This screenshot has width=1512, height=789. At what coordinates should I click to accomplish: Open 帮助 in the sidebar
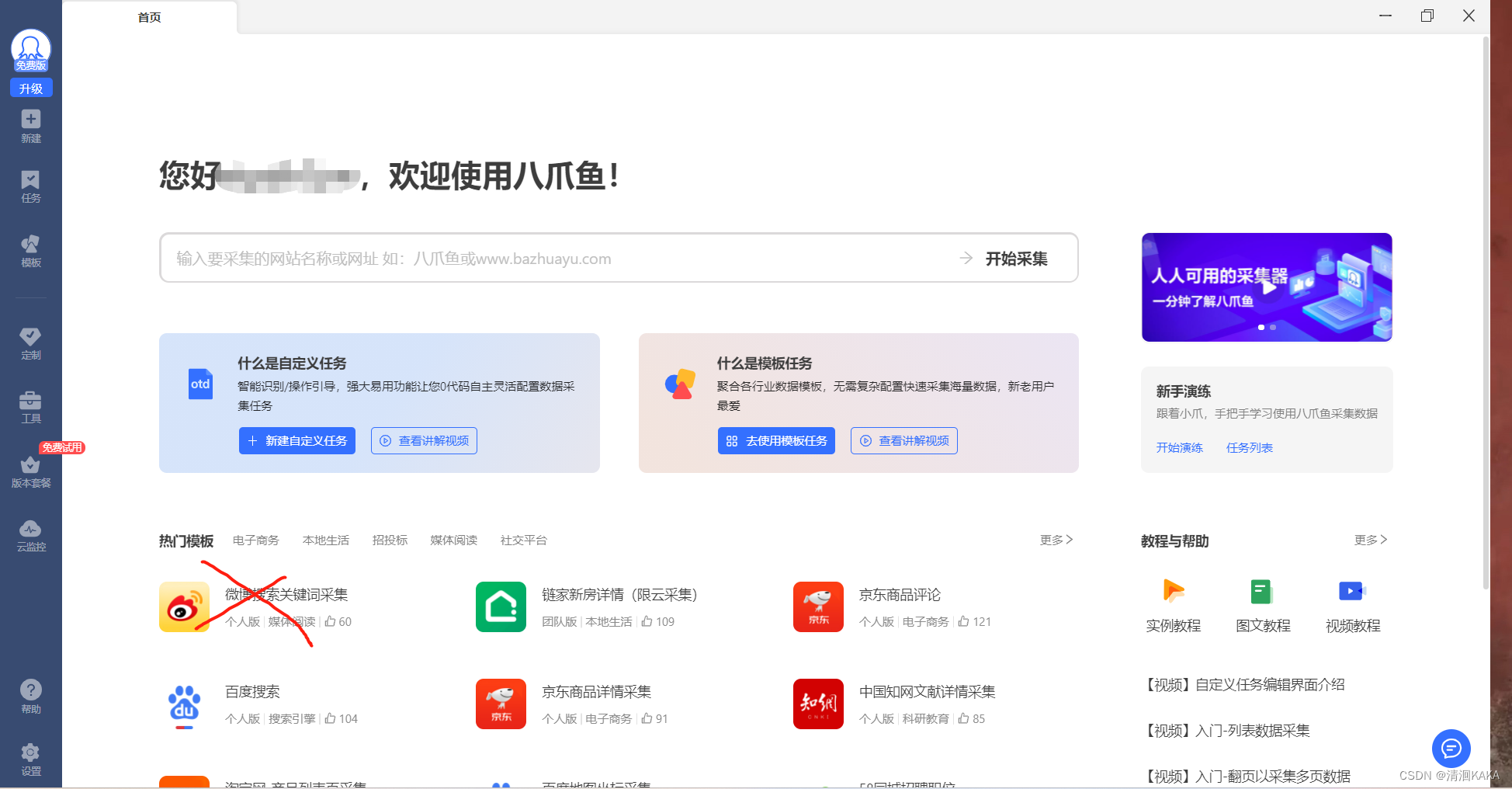31,697
